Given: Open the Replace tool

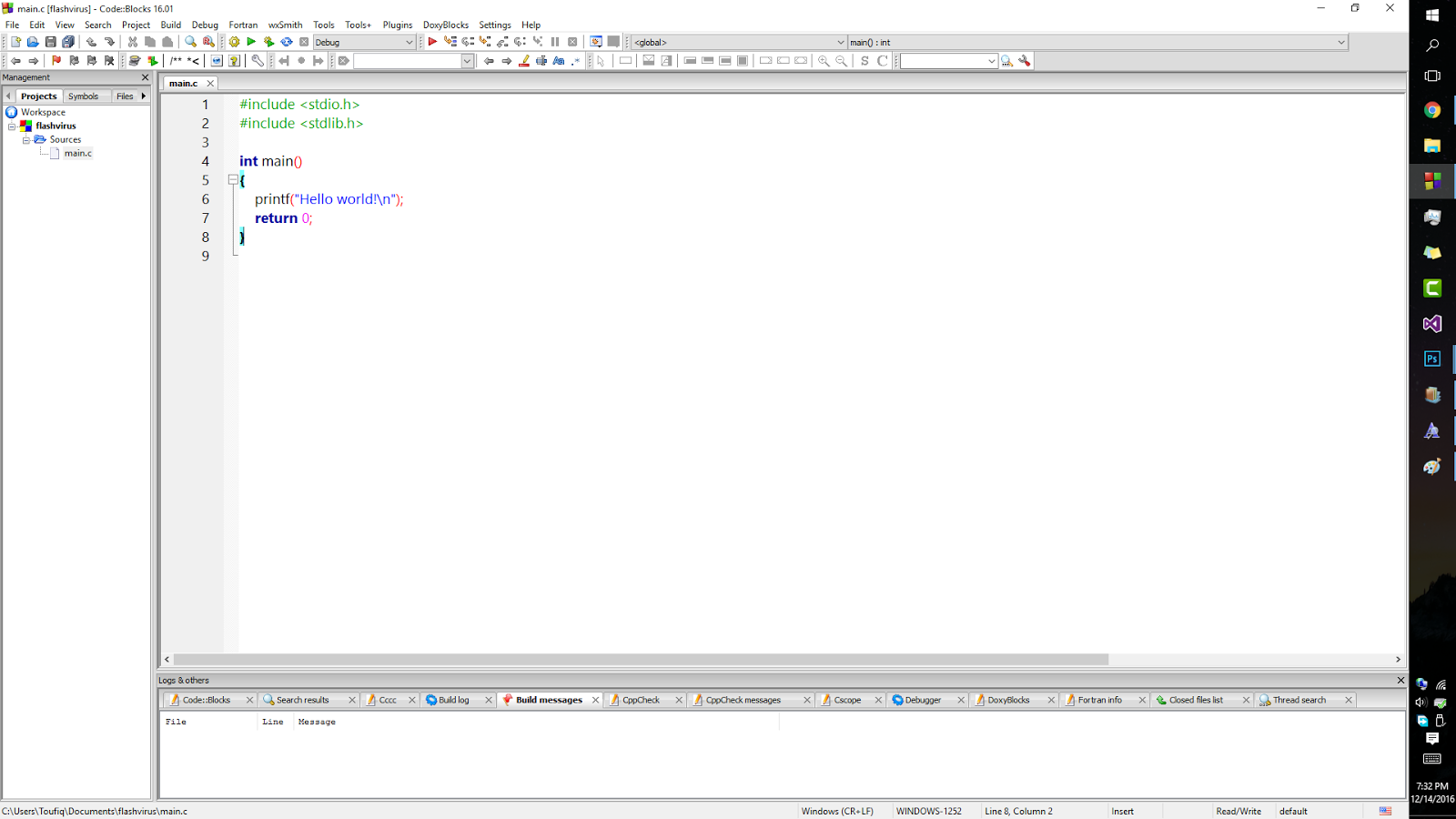Looking at the screenshot, I should pos(208,42).
